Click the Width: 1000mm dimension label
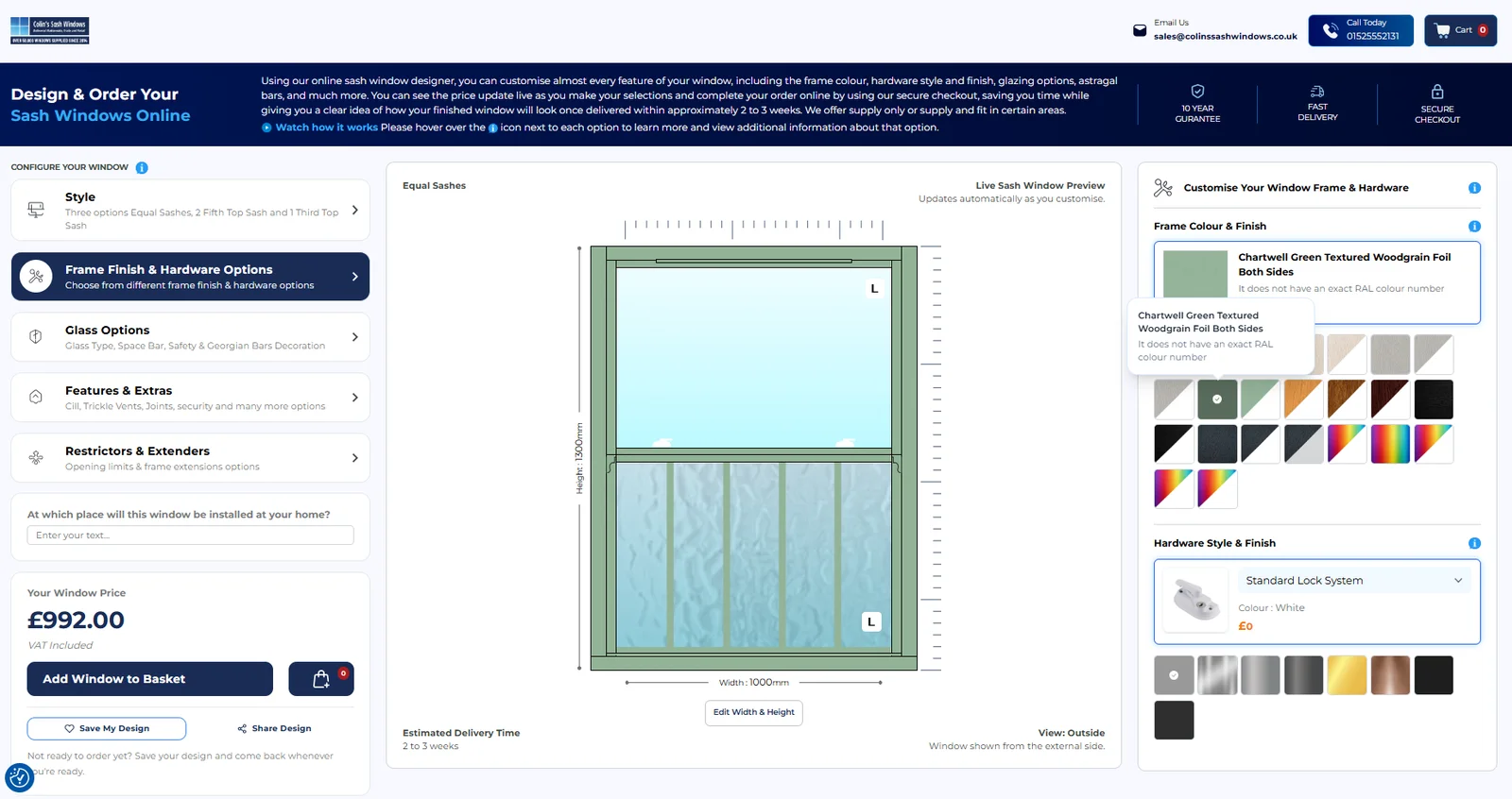The width and height of the screenshot is (1512, 799). click(753, 683)
